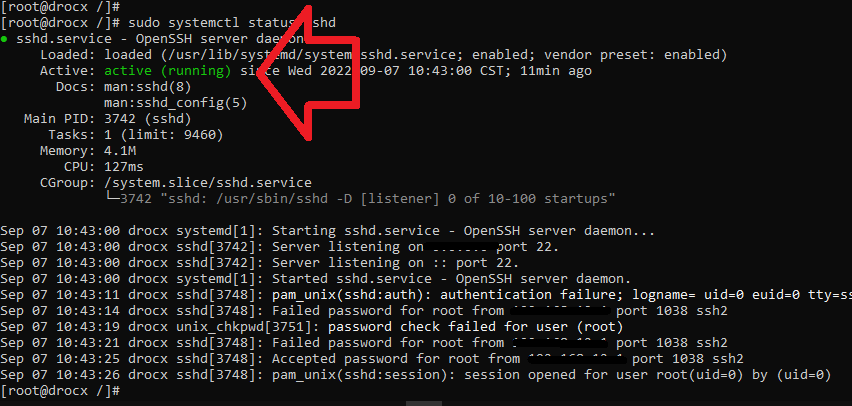Click the "Starting sshd.service" log entry
Screen dimensions: 852x406
pos(462,231)
